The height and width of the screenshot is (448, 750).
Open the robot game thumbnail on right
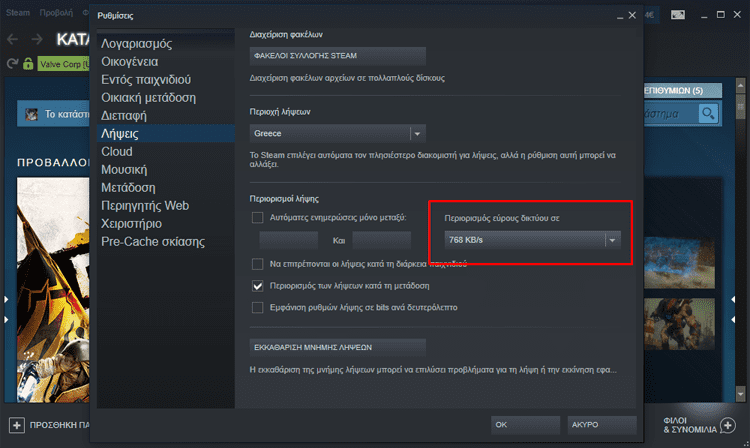click(680, 324)
